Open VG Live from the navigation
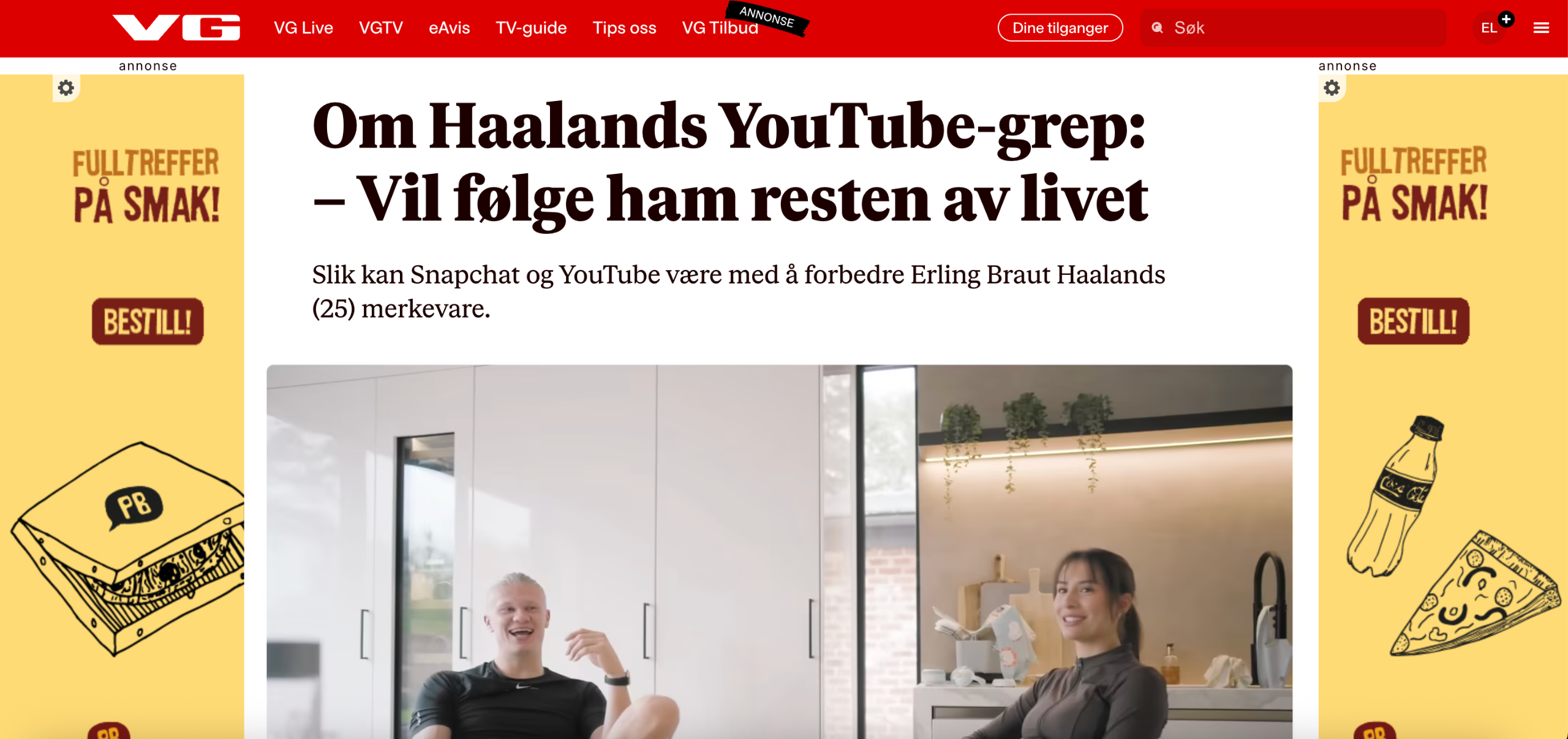The image size is (1568, 739). pyautogui.click(x=303, y=28)
